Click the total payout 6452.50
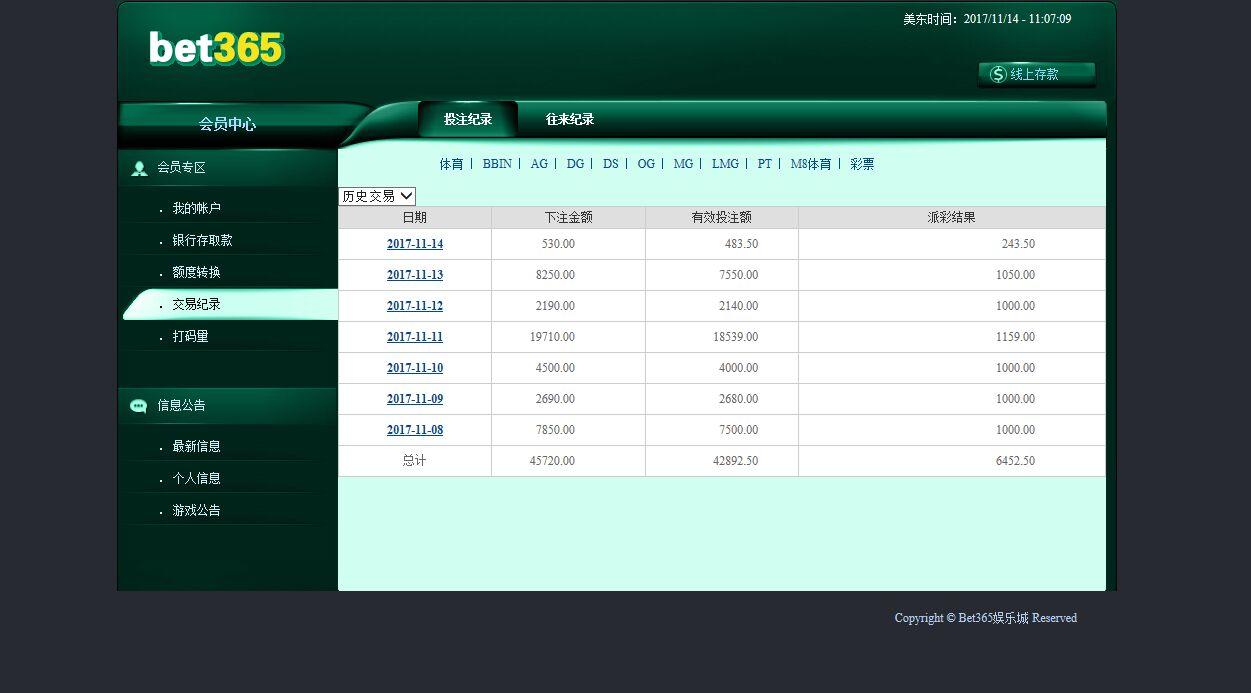 pyautogui.click(x=1015, y=461)
